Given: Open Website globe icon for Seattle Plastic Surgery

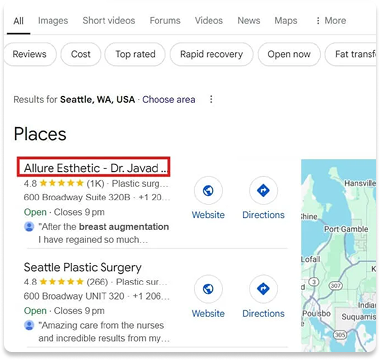Looking at the screenshot, I should 208,289.
